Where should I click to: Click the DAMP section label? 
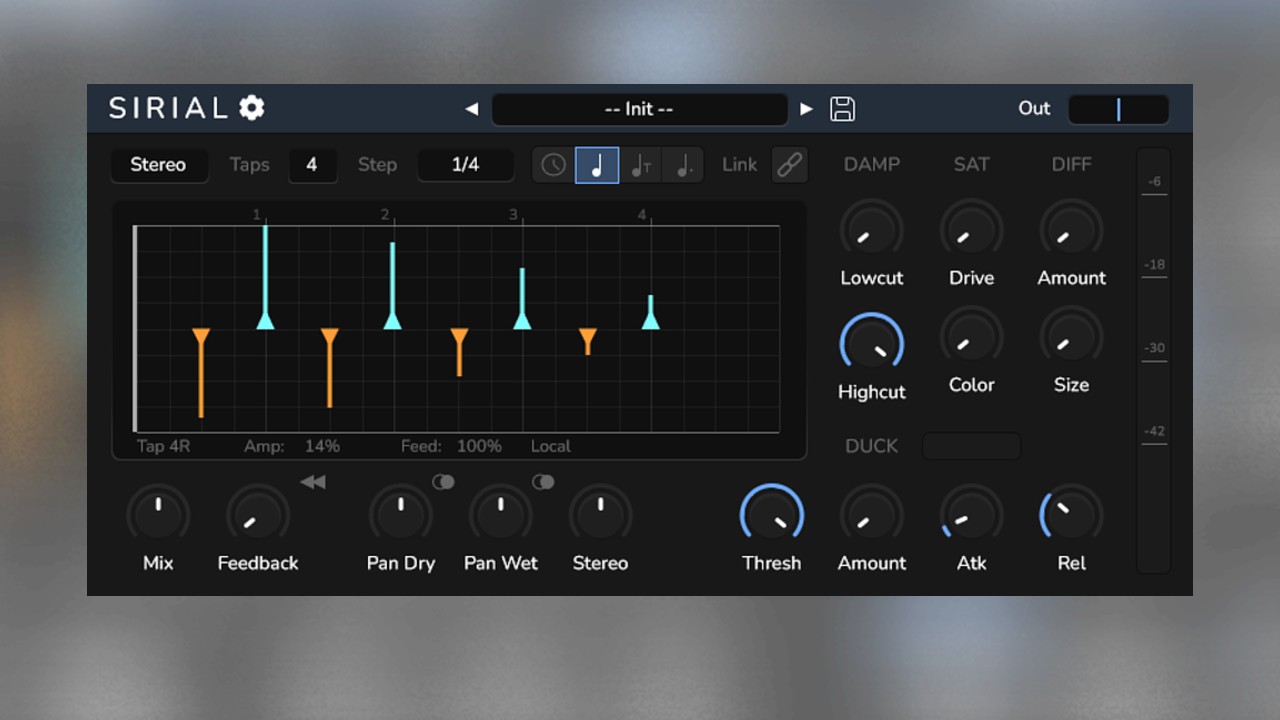coord(872,165)
